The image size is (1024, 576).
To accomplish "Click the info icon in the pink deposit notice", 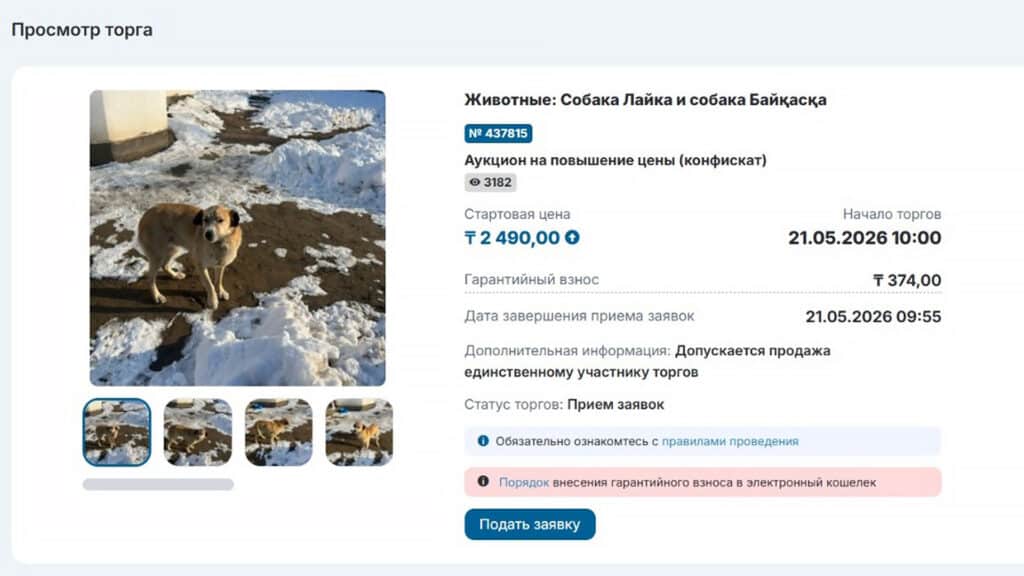I will [x=483, y=482].
